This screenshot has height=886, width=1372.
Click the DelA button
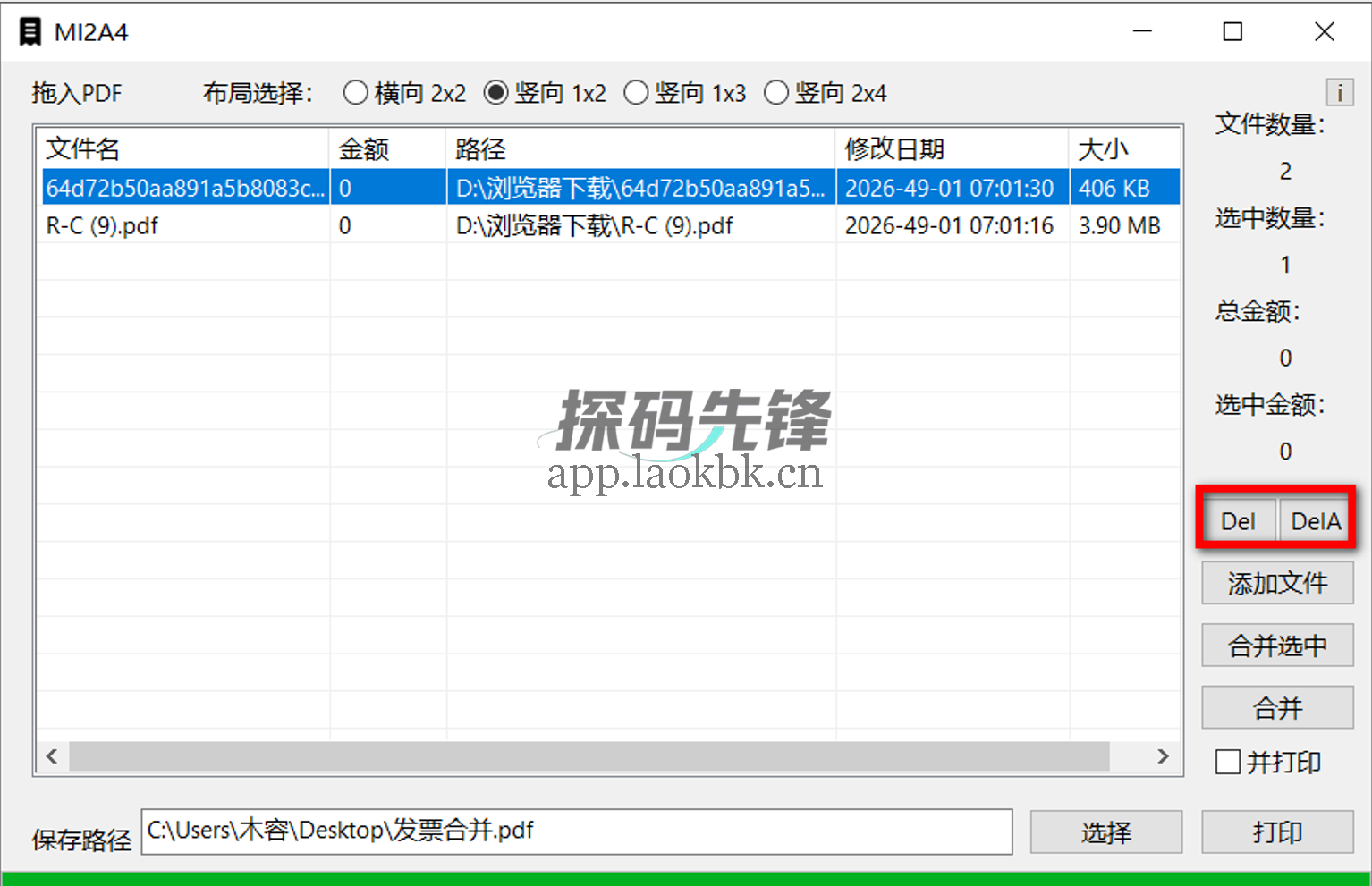pyautogui.click(x=1314, y=520)
